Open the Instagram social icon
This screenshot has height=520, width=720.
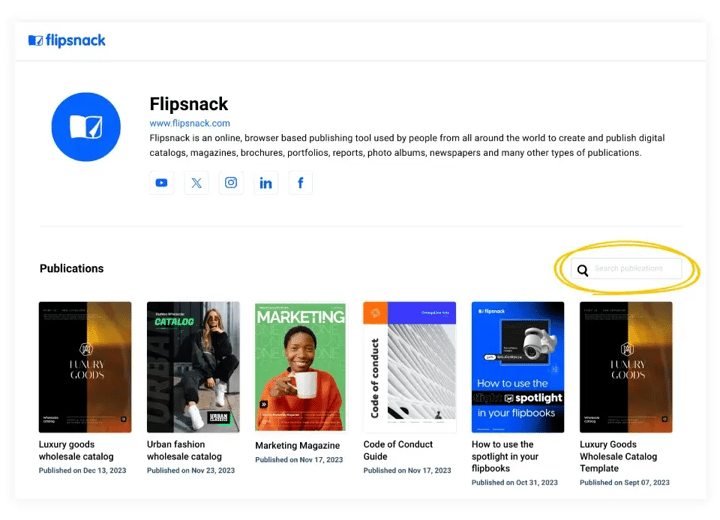pos(231,183)
